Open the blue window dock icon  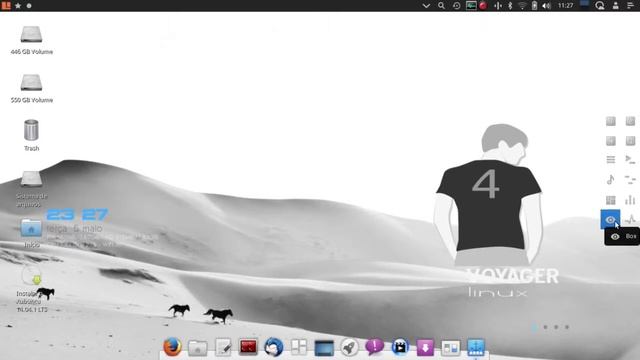[324, 348]
